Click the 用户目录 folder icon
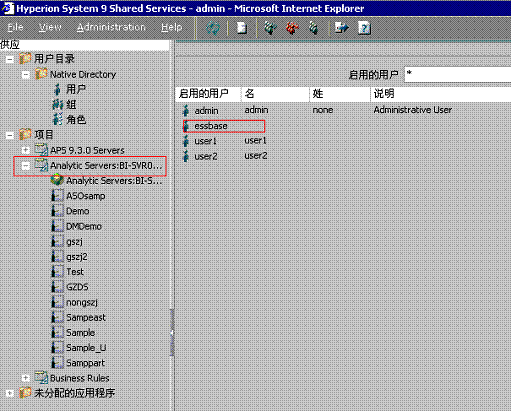This screenshot has width=512, height=412. [x=25, y=59]
